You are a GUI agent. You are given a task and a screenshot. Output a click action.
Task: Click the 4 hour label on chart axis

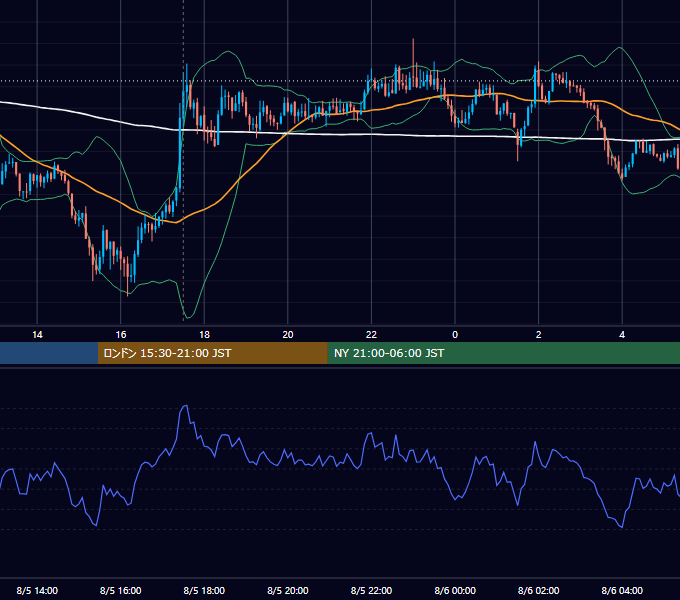tap(622, 335)
